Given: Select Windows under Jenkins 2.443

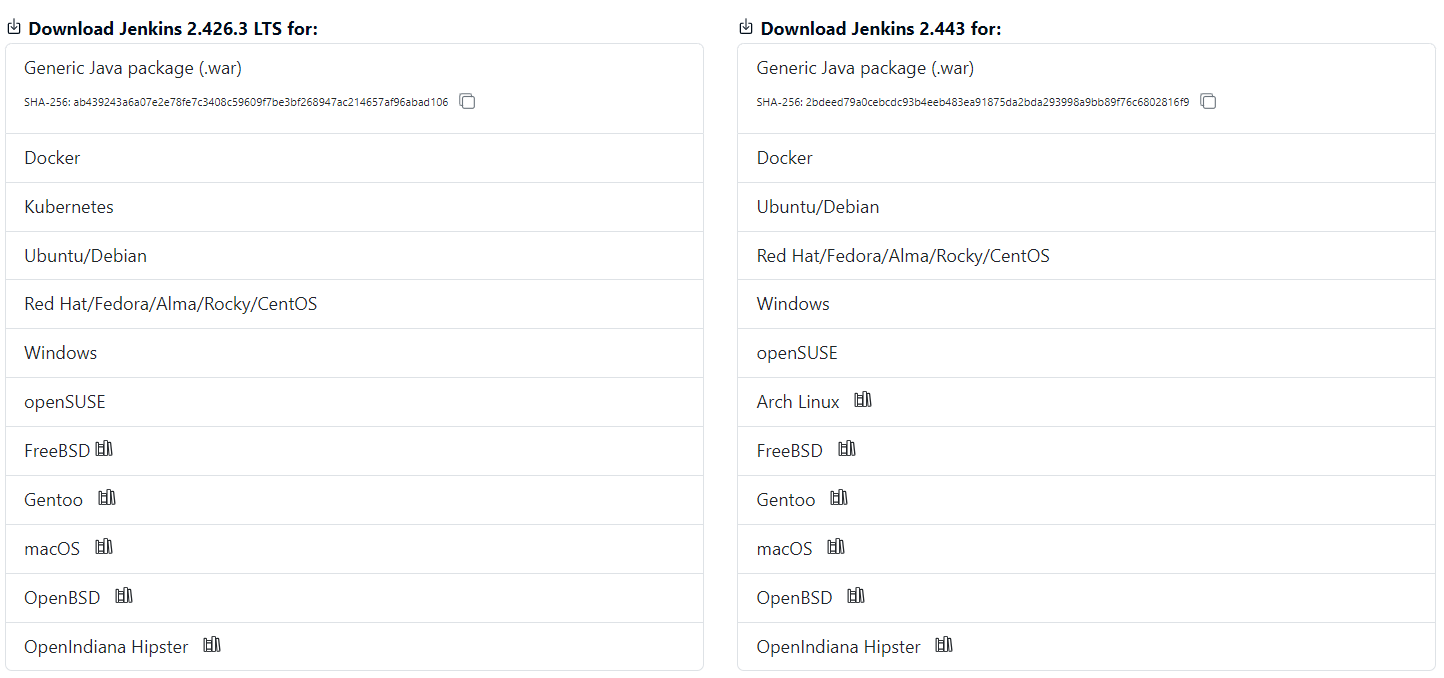Looking at the screenshot, I should [x=793, y=304].
